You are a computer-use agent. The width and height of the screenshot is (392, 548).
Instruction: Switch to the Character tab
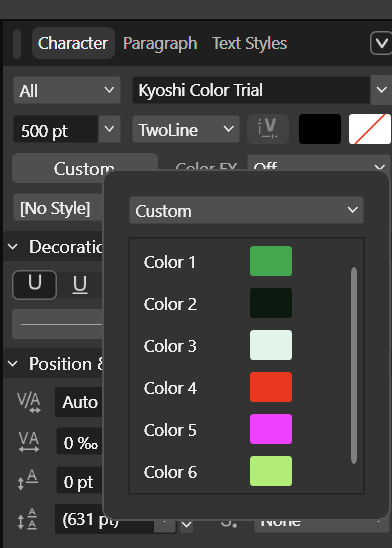point(73,43)
